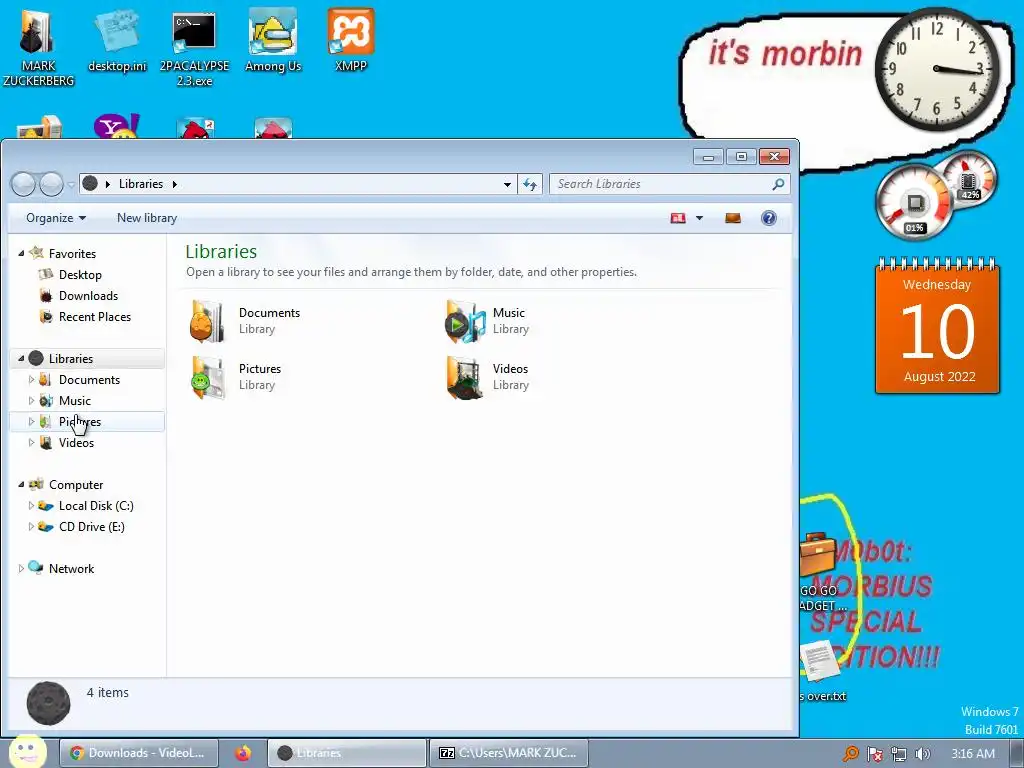
Task: Click the calendar gadget showing August 2022
Action: point(937,326)
